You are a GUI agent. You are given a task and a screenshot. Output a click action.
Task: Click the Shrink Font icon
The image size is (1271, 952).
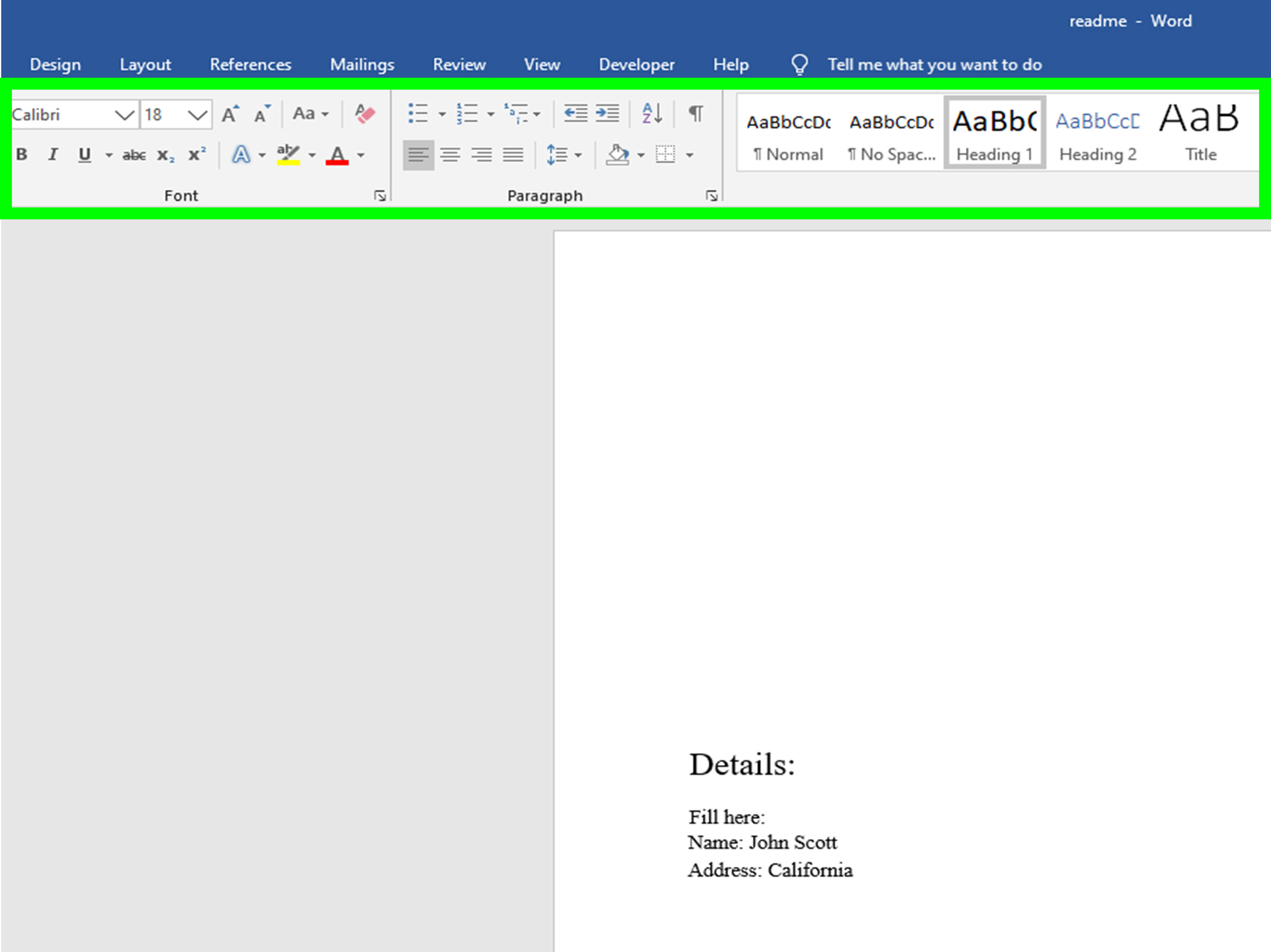click(262, 114)
